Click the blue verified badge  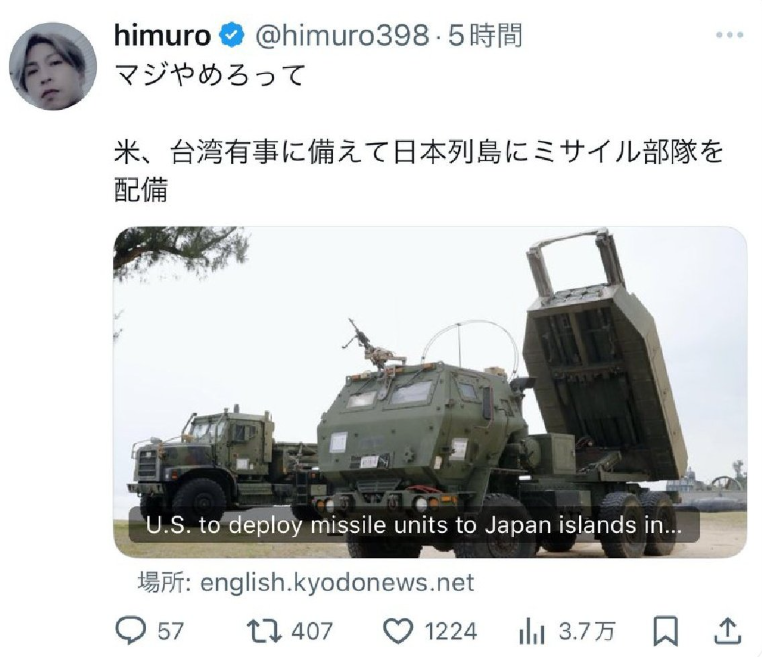(232, 36)
